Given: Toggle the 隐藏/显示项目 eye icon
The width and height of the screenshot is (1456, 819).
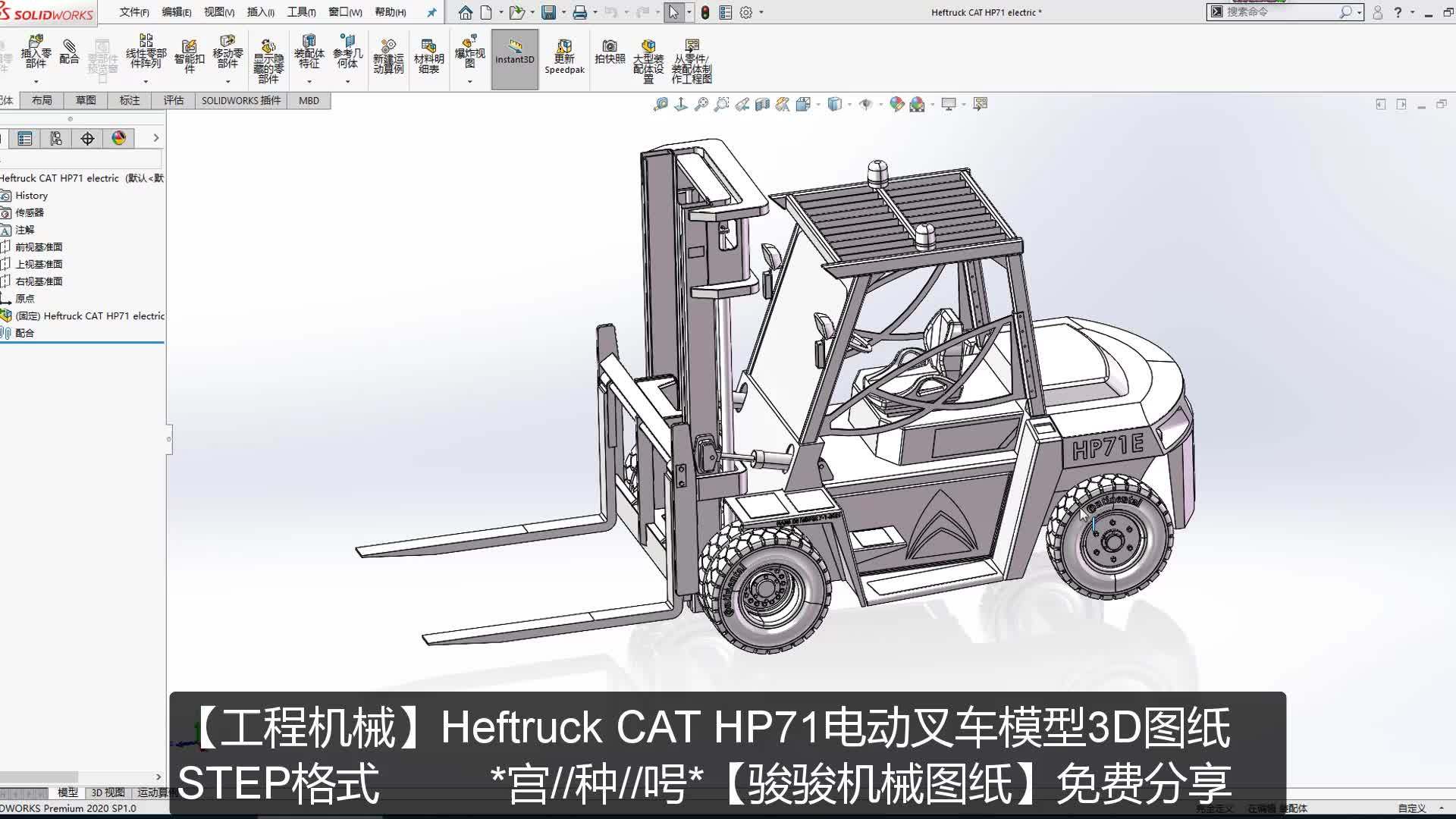Looking at the screenshot, I should click(x=865, y=104).
